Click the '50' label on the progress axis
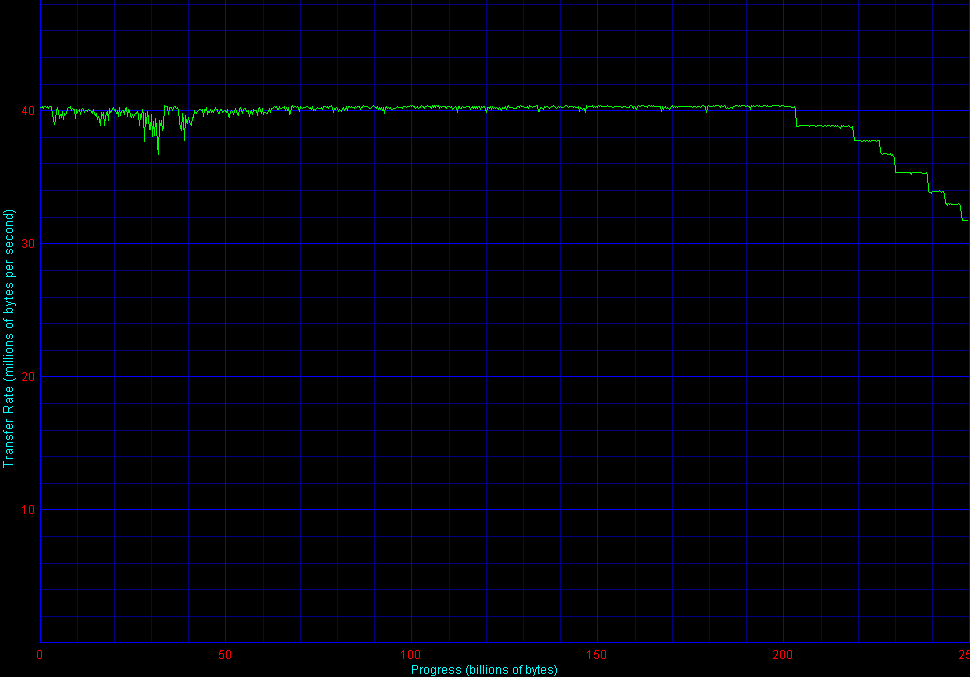This screenshot has width=970, height=677. tap(225, 655)
